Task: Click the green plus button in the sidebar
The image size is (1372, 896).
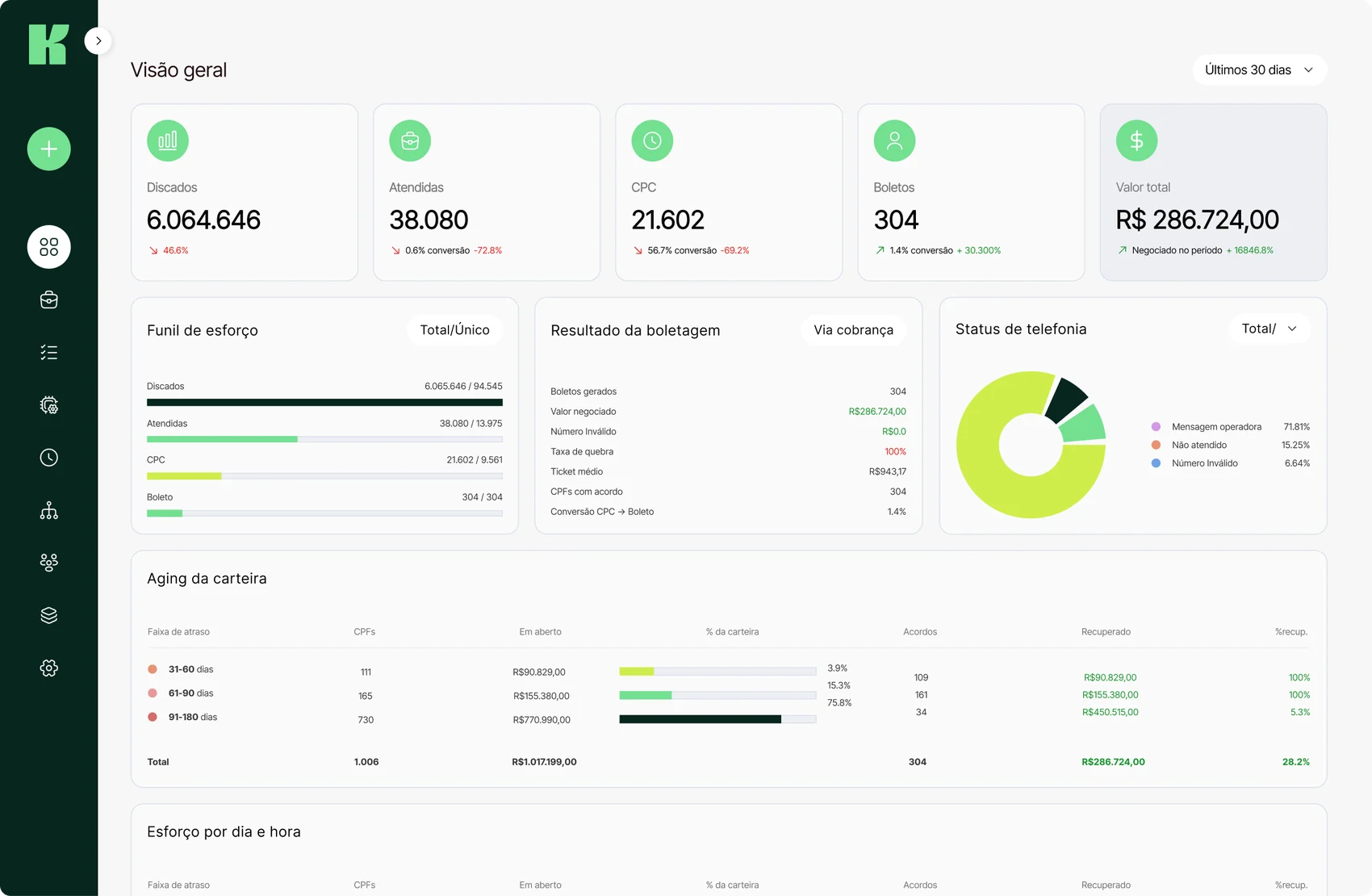Action: click(49, 149)
